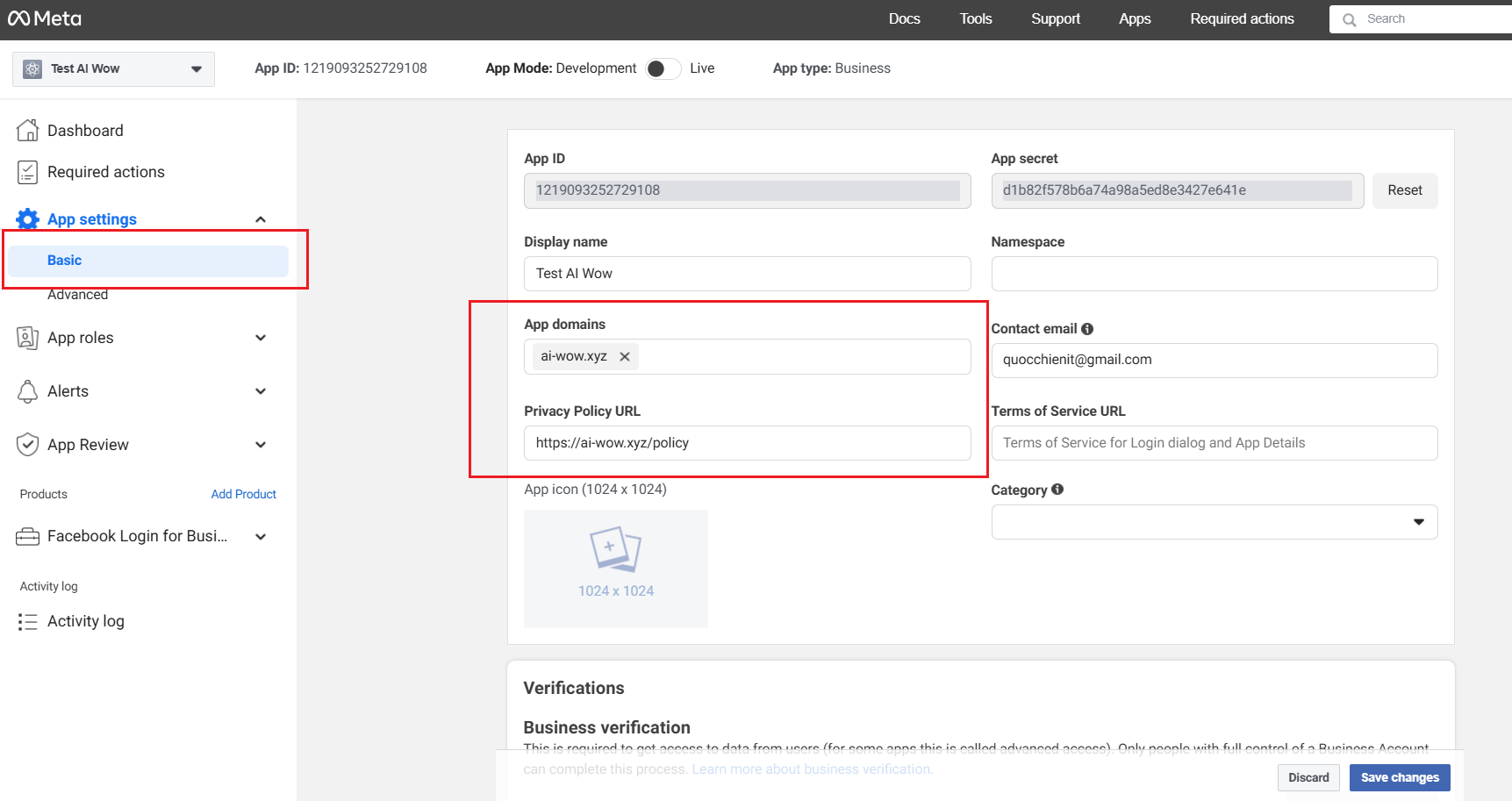Upload an app icon image placeholder
1512x801 pixels.
click(x=616, y=569)
